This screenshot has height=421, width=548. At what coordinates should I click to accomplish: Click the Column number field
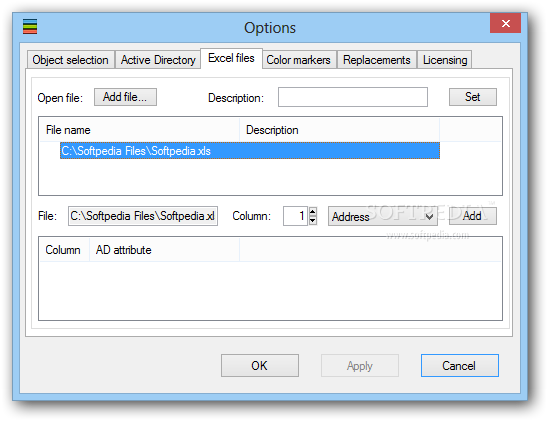point(295,216)
